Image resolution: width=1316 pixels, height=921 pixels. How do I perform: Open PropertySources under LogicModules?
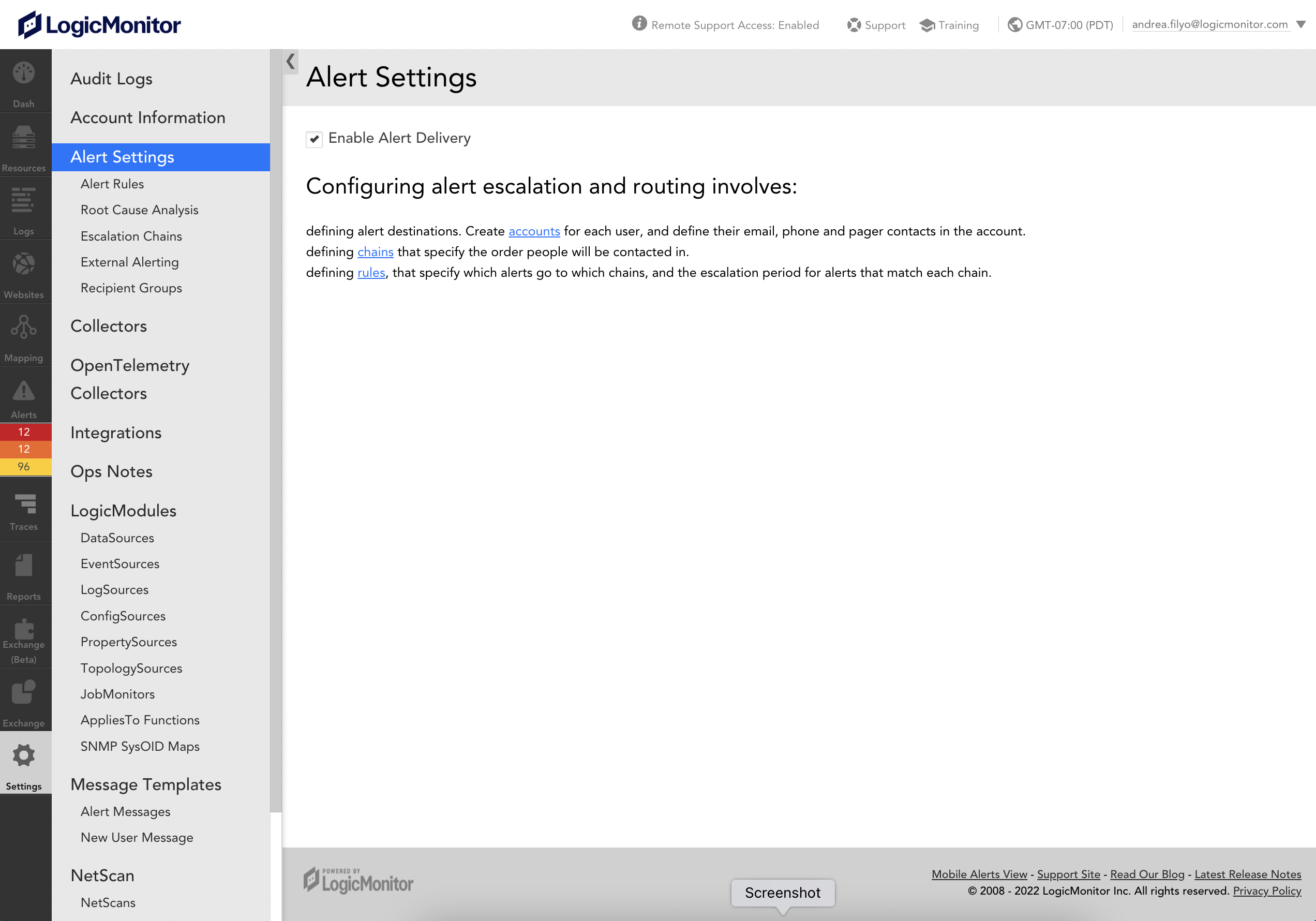point(129,642)
